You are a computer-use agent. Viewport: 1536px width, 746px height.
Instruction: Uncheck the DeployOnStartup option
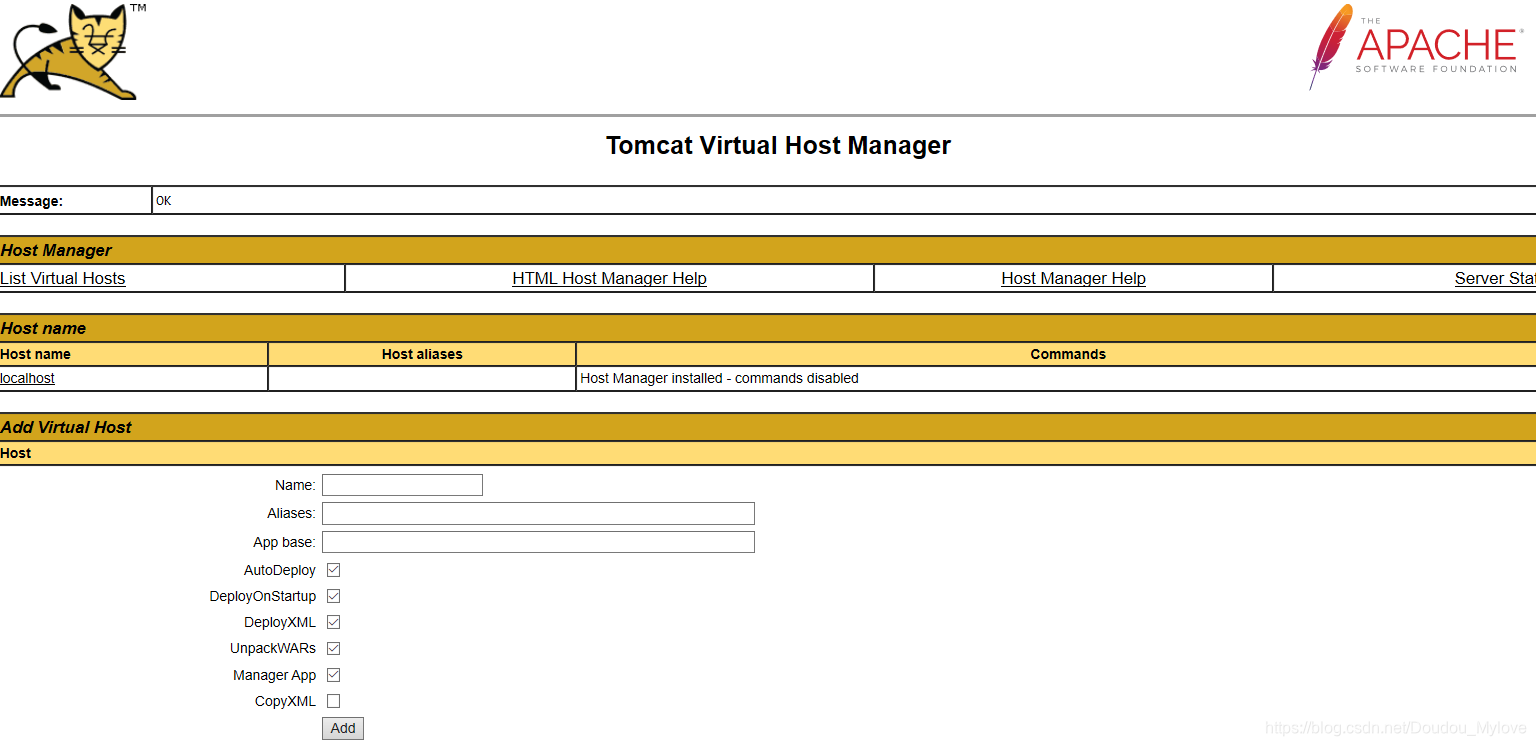click(x=333, y=595)
